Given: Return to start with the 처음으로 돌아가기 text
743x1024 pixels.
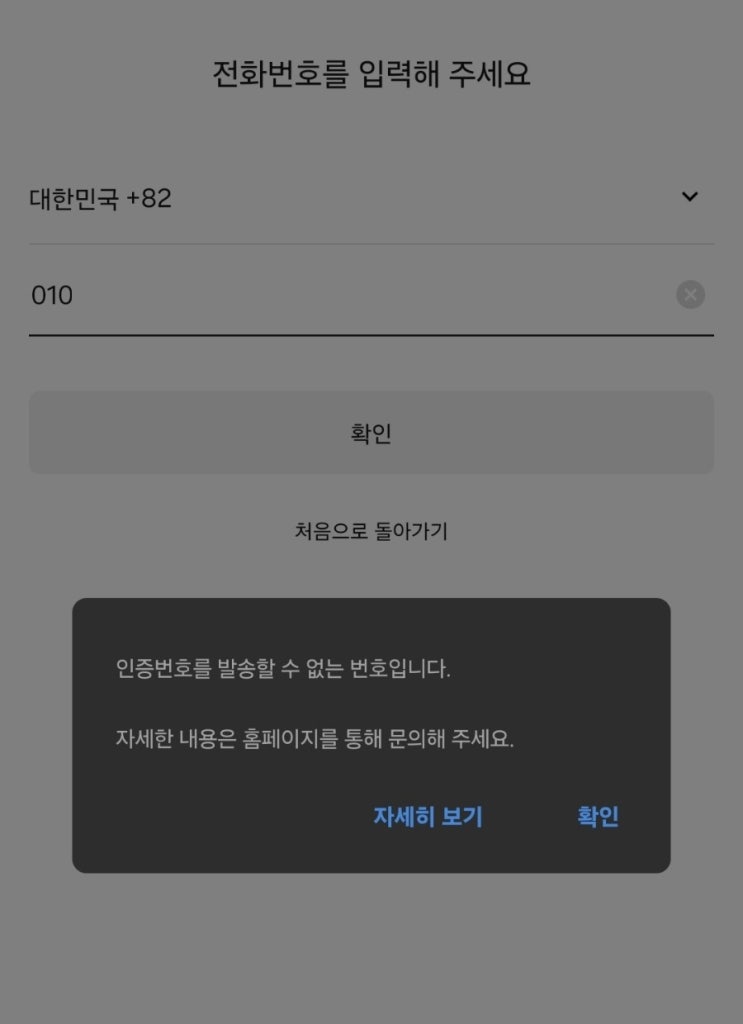Looking at the screenshot, I should coord(371,531).
